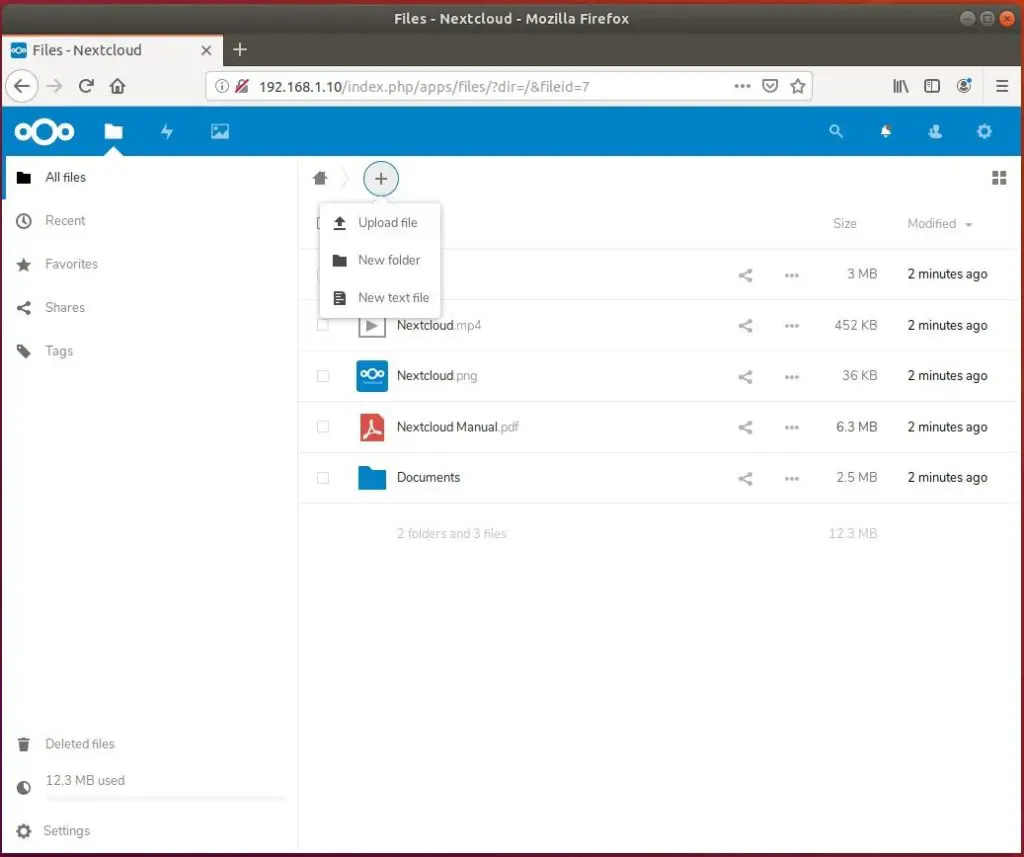Click share icon on the 3 MB row
The width and height of the screenshot is (1024, 857).
point(745,275)
